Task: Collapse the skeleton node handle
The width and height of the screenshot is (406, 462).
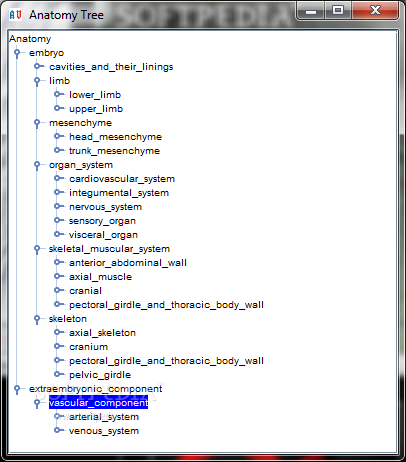Action: click(37, 319)
